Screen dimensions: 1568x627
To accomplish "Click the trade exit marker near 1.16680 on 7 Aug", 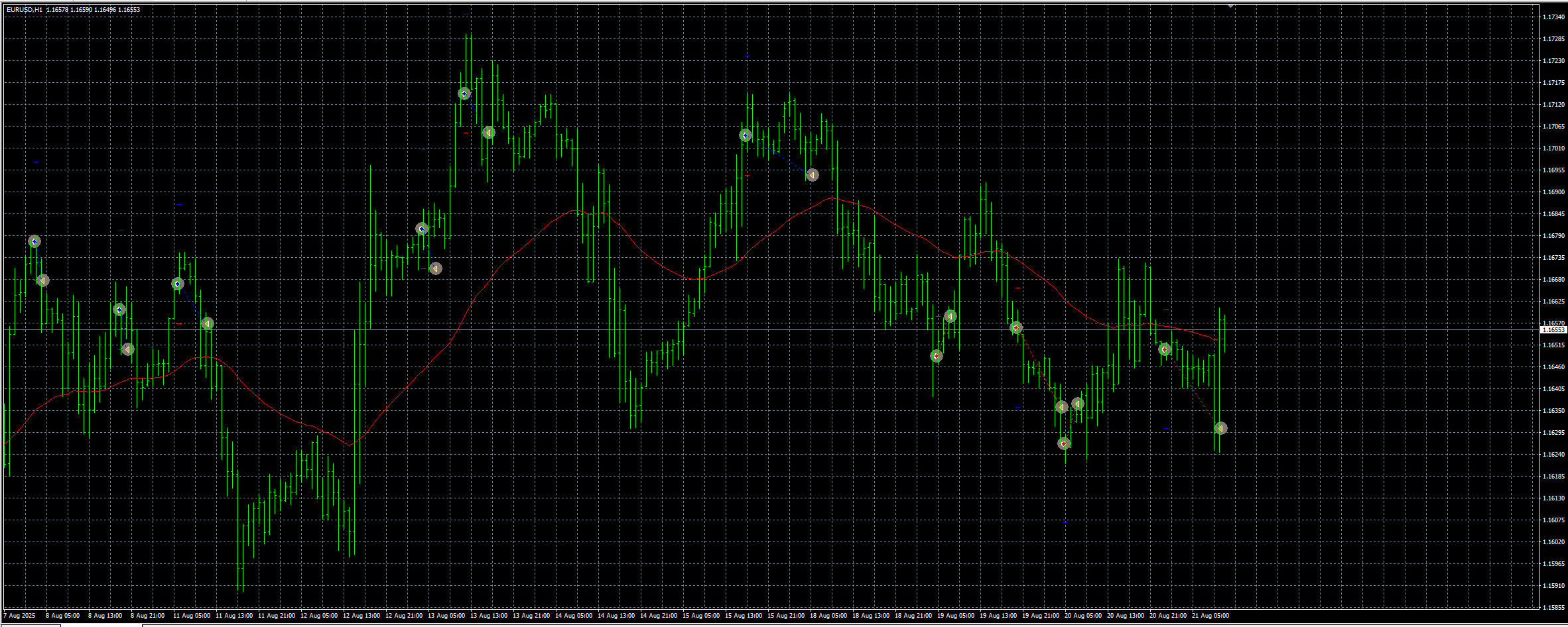I will click(42, 280).
